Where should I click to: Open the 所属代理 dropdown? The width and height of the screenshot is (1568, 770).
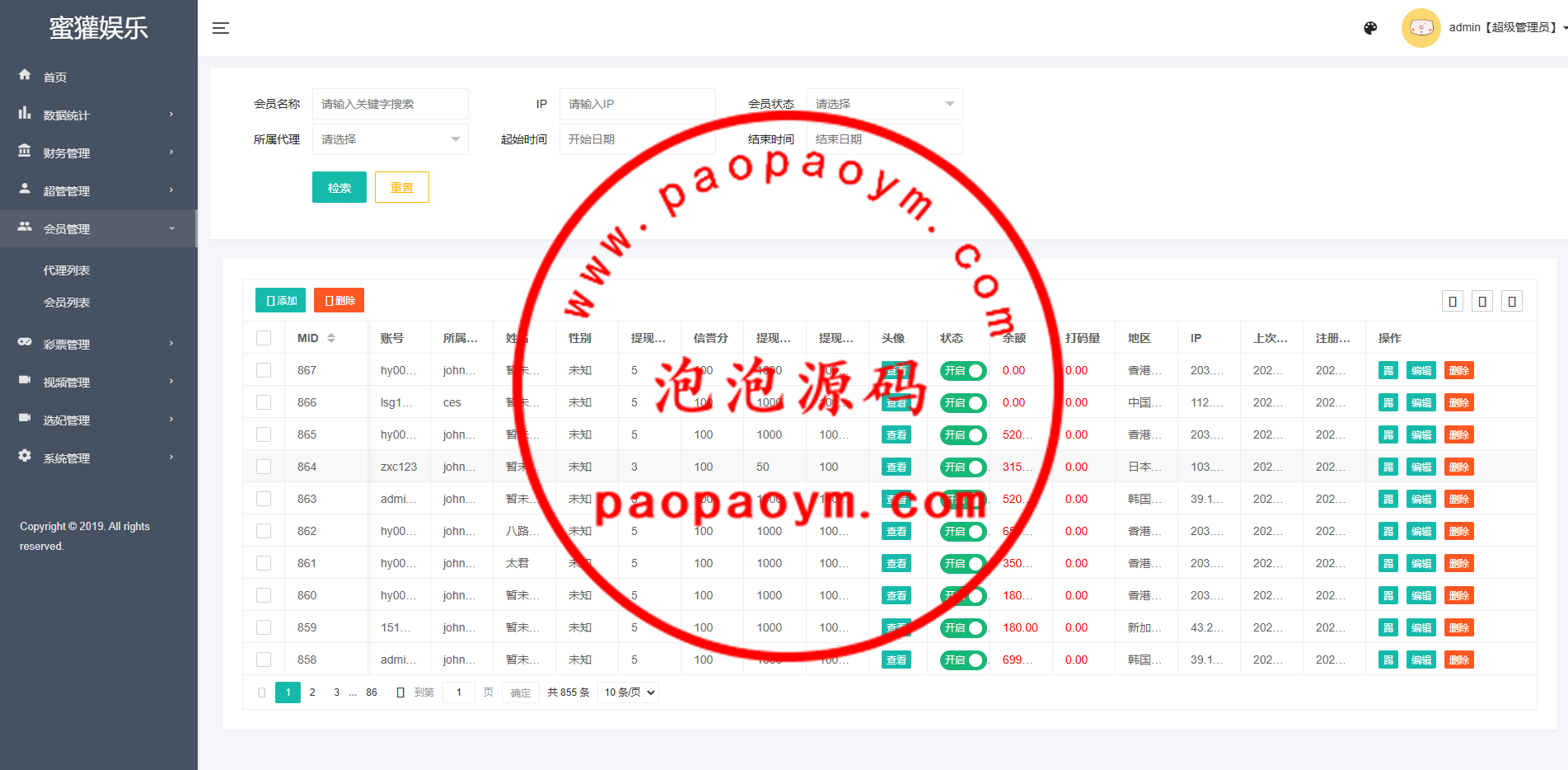390,139
